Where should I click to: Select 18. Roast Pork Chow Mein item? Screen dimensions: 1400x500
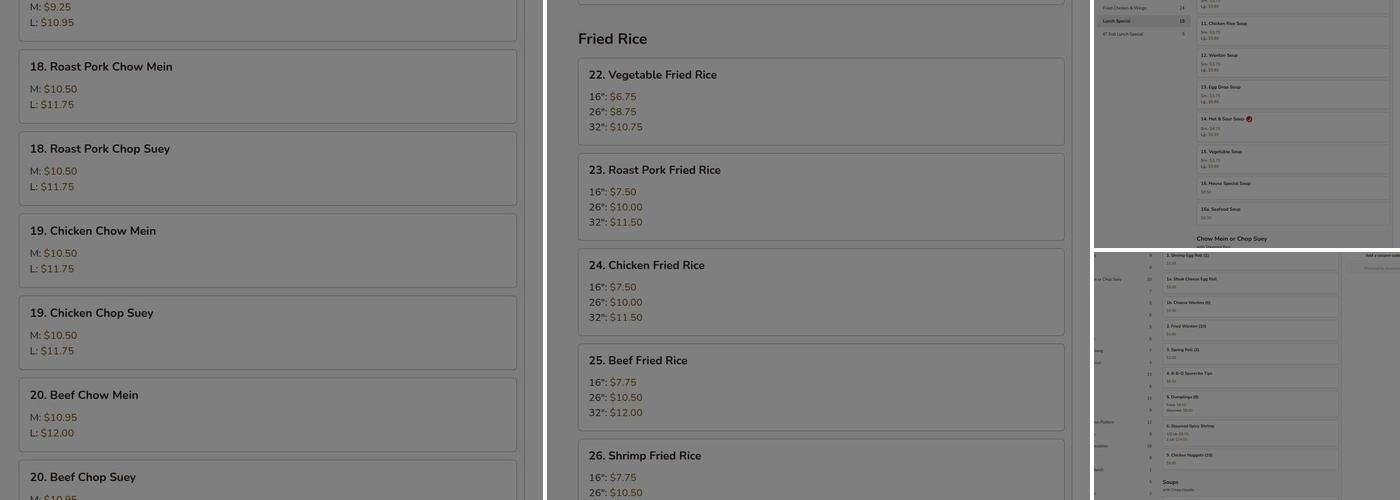point(267,86)
